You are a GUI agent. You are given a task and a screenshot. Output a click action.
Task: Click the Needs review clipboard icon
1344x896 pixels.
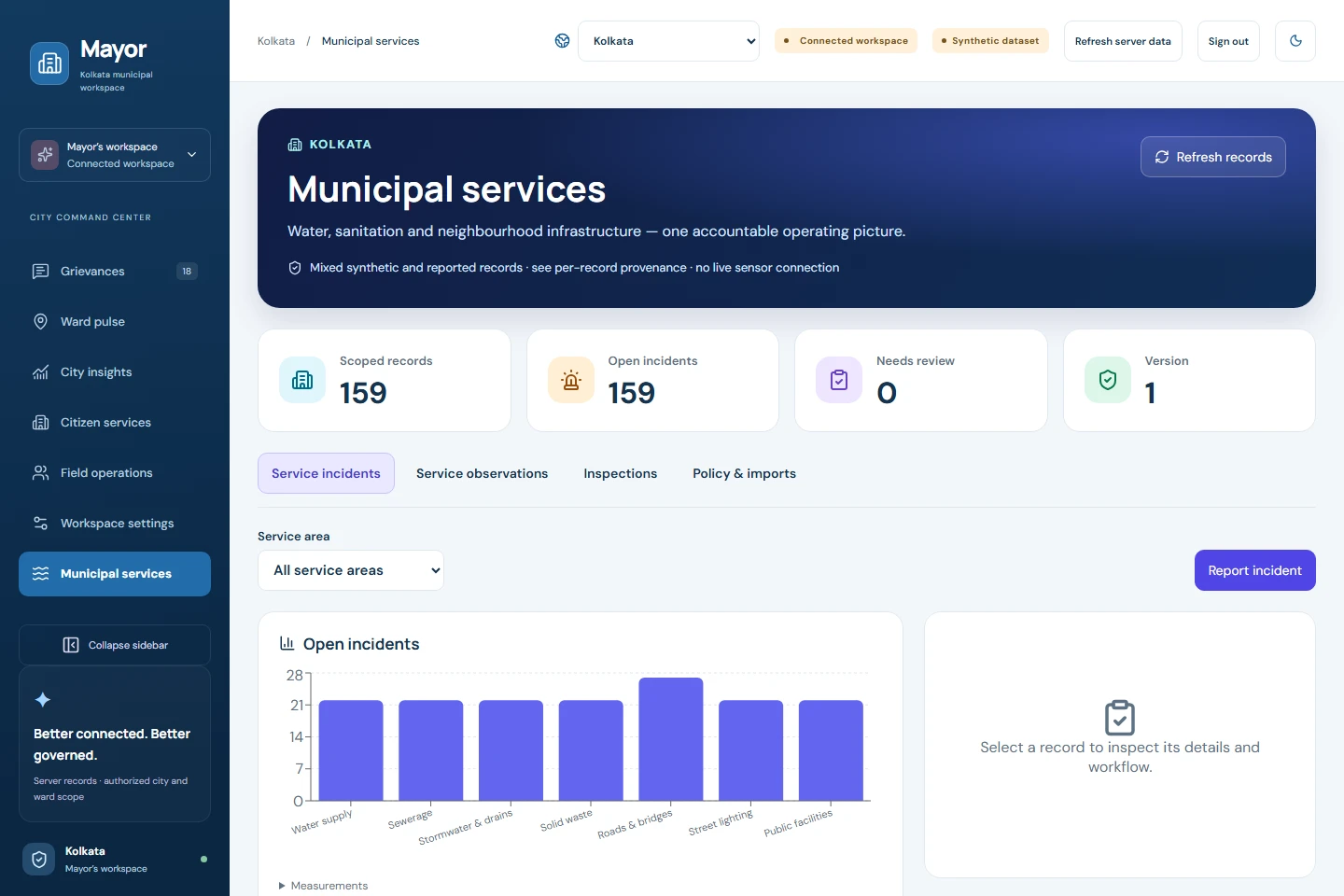[839, 380]
